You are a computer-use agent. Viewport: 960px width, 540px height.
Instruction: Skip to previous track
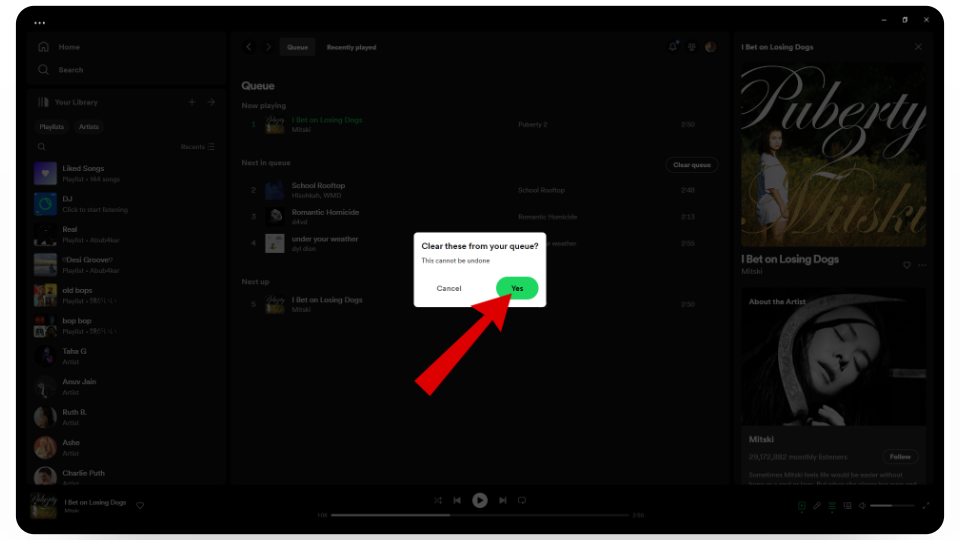tap(457, 500)
